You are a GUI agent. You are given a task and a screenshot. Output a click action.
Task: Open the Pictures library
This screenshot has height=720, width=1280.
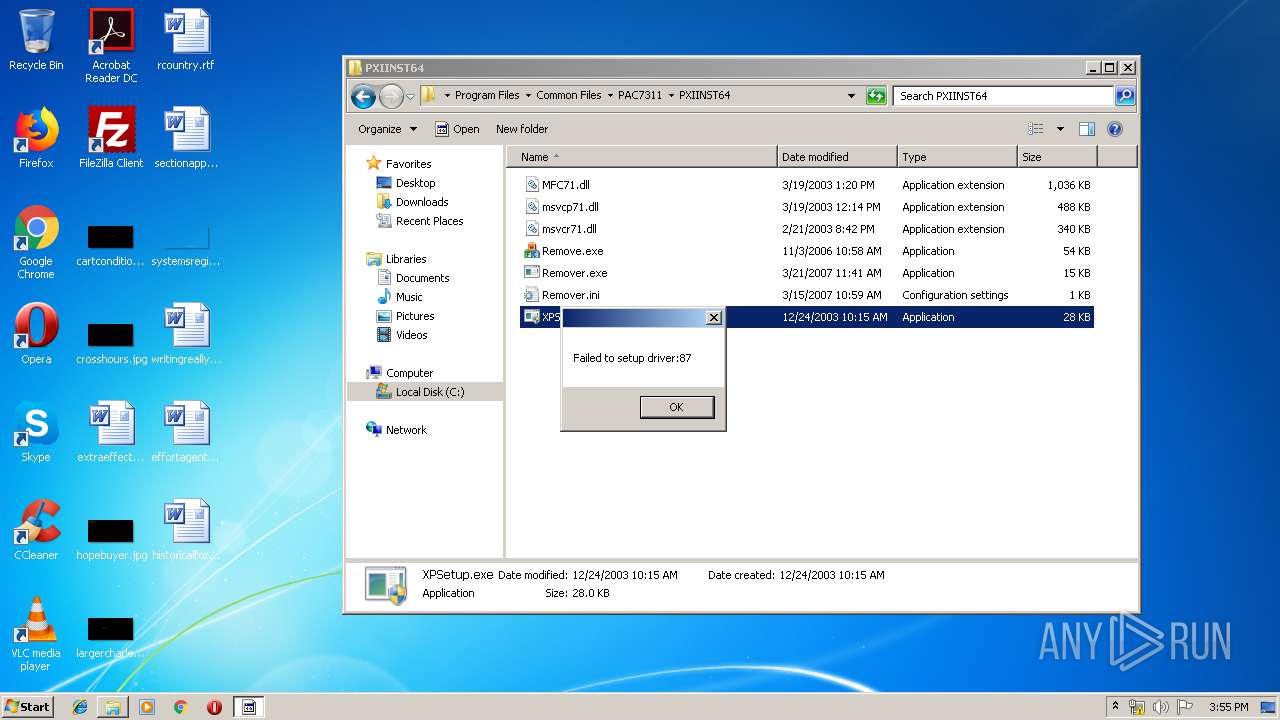click(415, 316)
